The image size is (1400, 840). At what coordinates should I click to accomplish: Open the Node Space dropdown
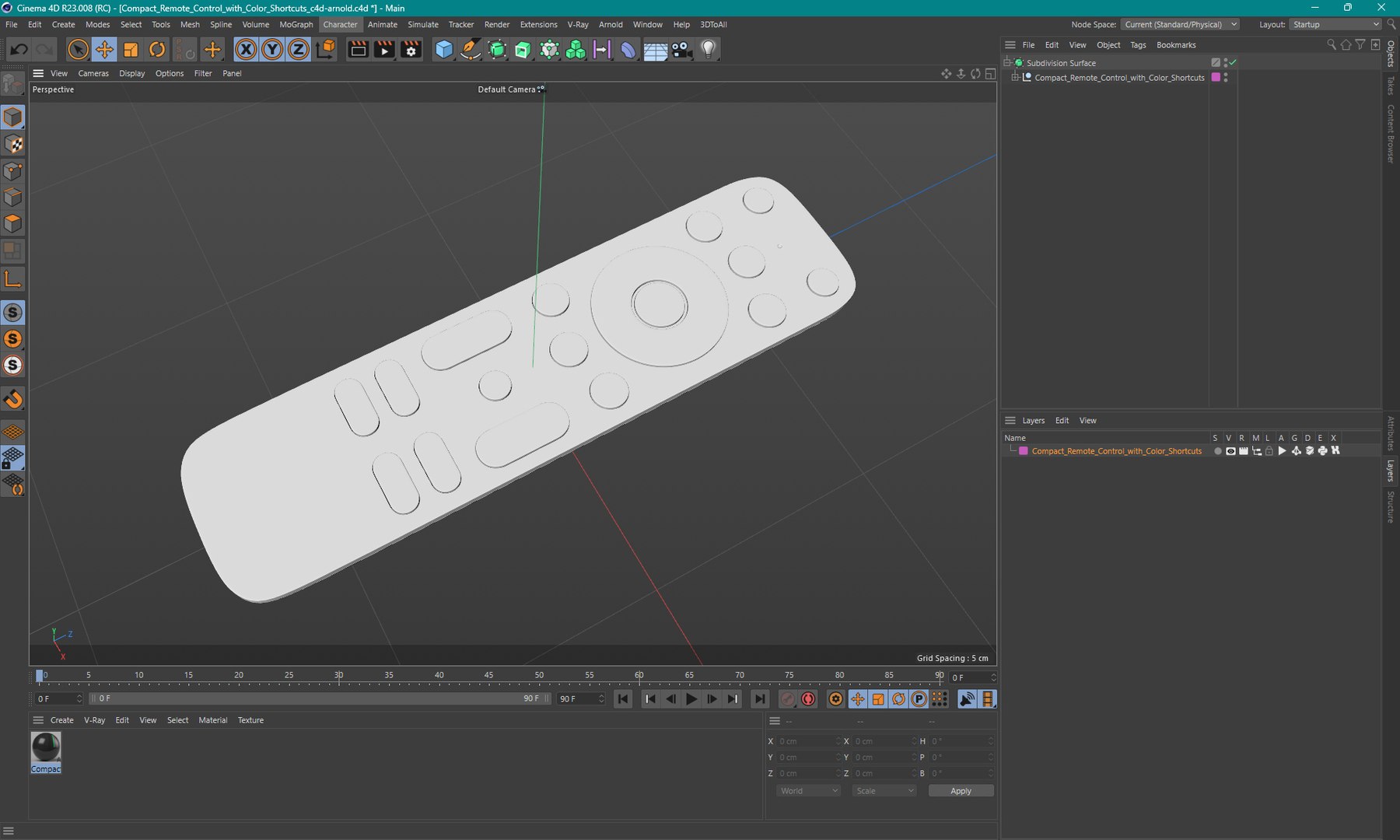[1180, 25]
